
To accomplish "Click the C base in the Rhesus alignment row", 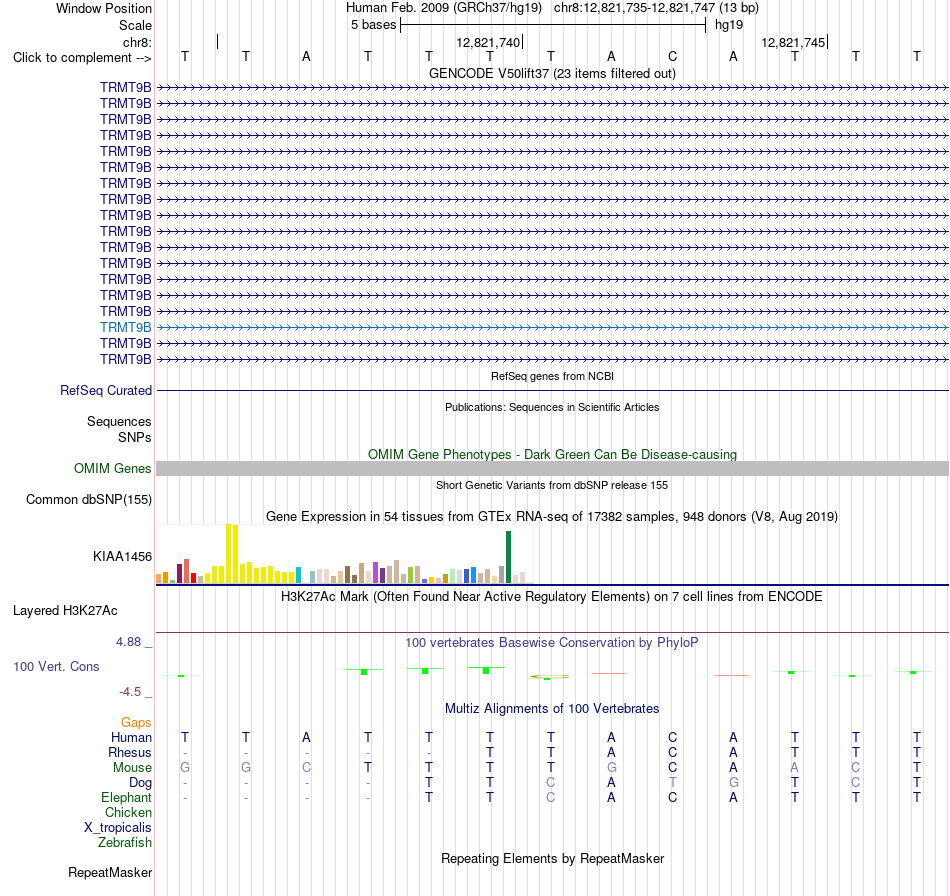I will [673, 752].
